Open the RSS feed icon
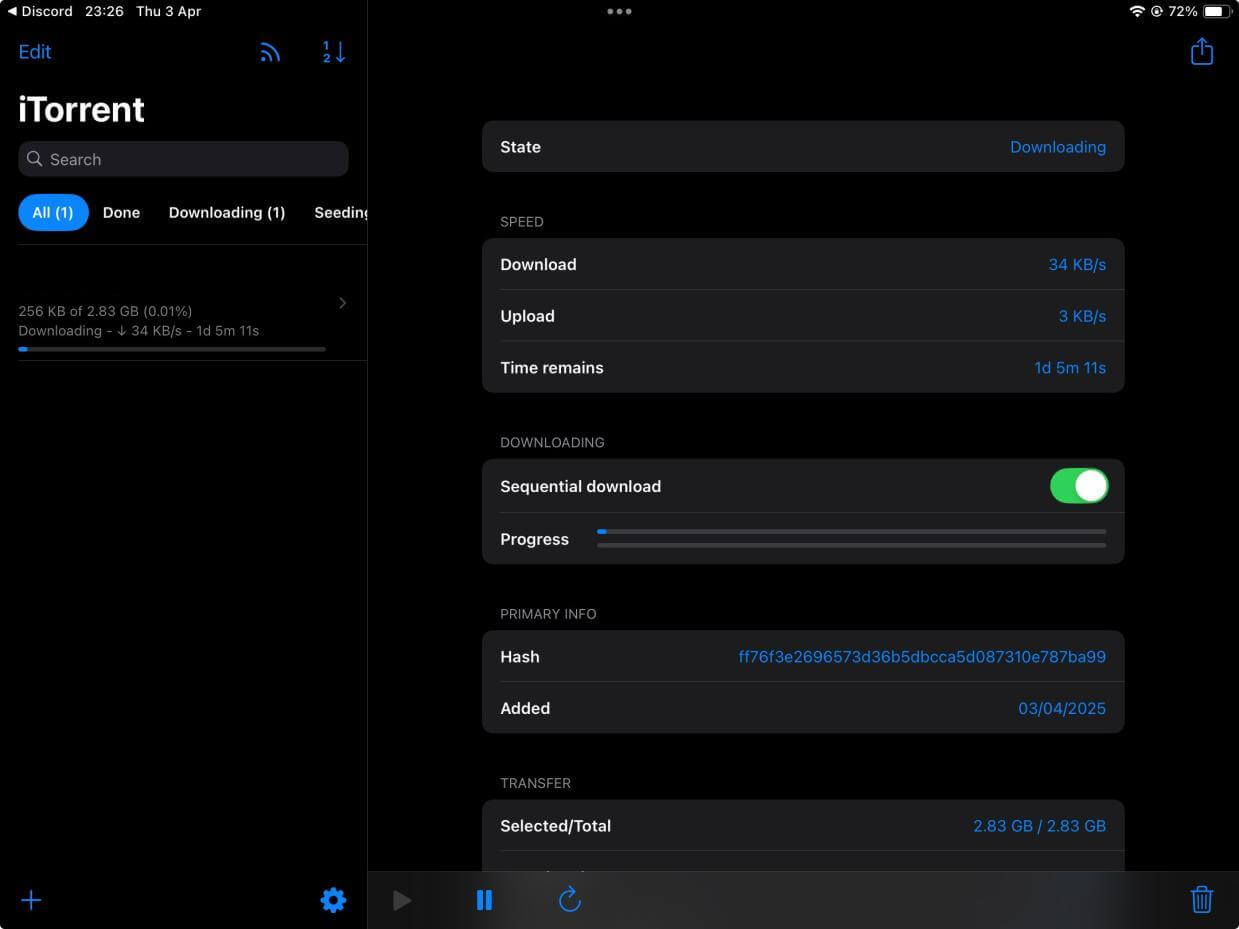This screenshot has height=929, width=1239. [x=270, y=53]
